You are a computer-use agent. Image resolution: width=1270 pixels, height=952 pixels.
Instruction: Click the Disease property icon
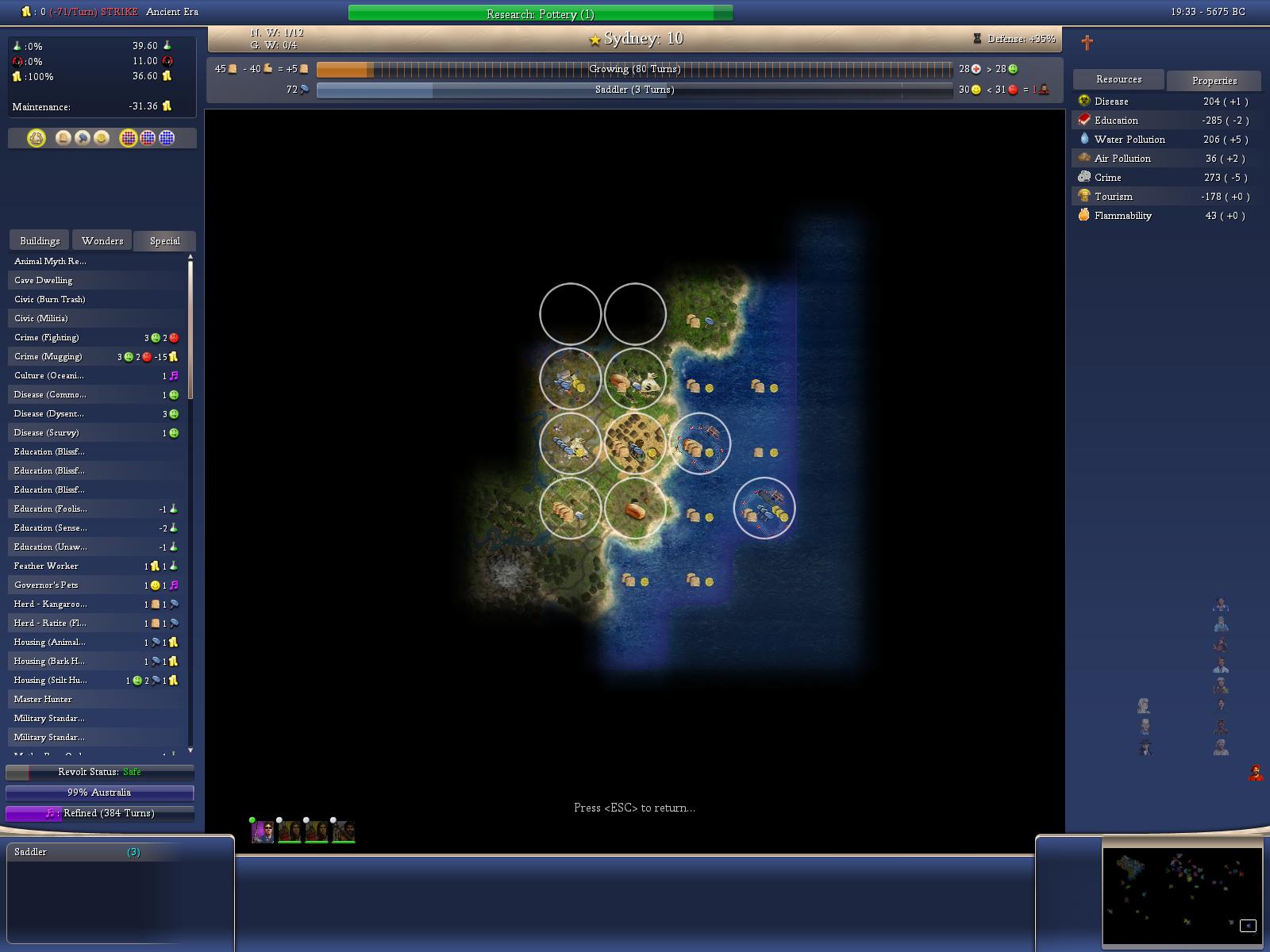point(1084,101)
